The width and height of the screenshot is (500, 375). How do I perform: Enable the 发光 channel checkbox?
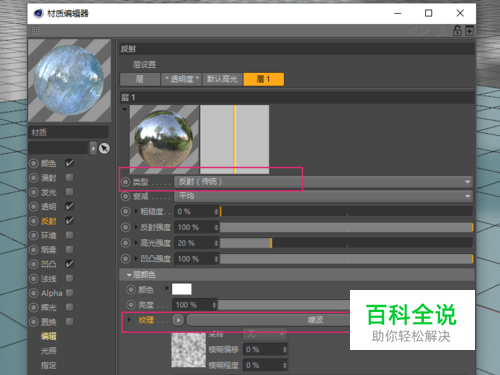coord(69,192)
